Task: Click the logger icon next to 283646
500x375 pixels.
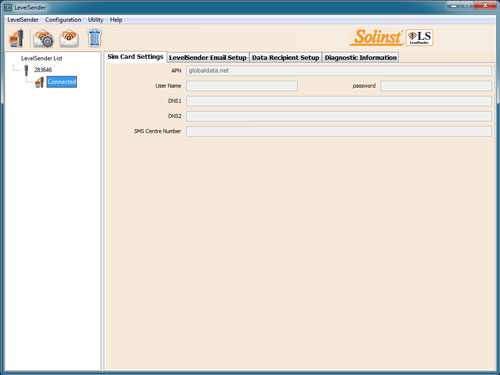Action: click(26, 70)
